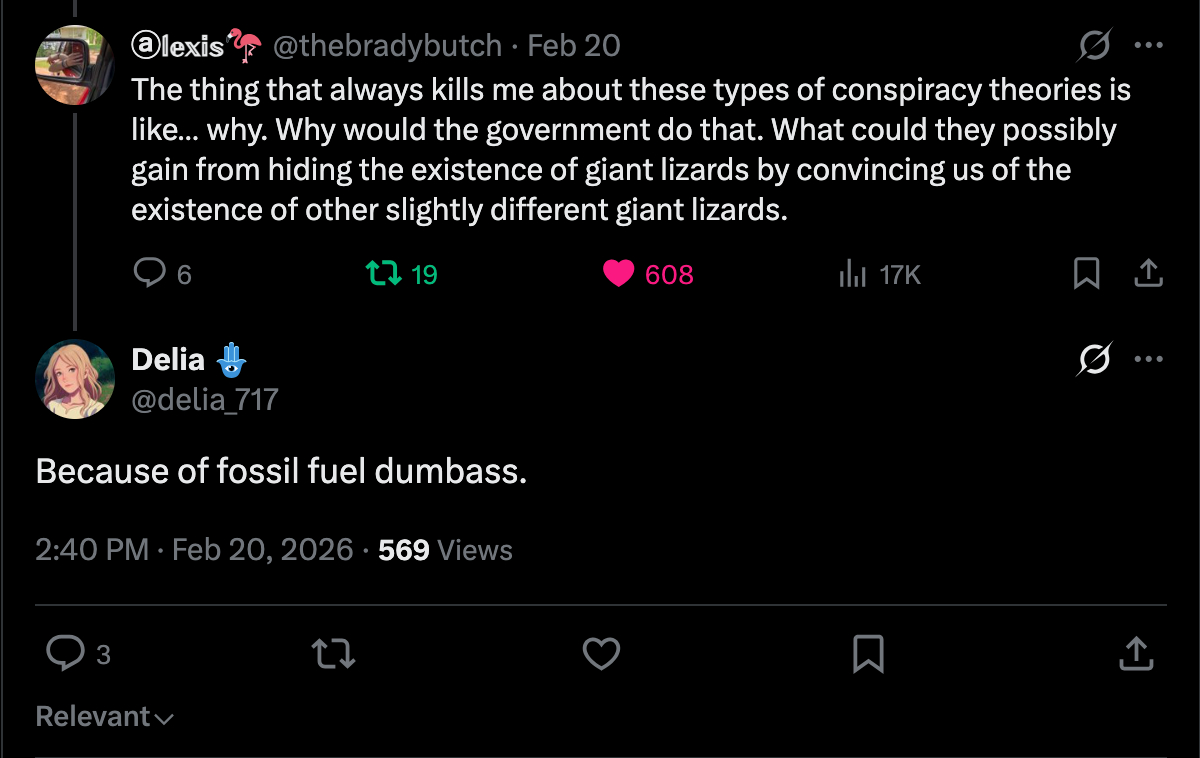Open the @delia_717 profile handle
The height and width of the screenshot is (758, 1200).
click(204, 400)
